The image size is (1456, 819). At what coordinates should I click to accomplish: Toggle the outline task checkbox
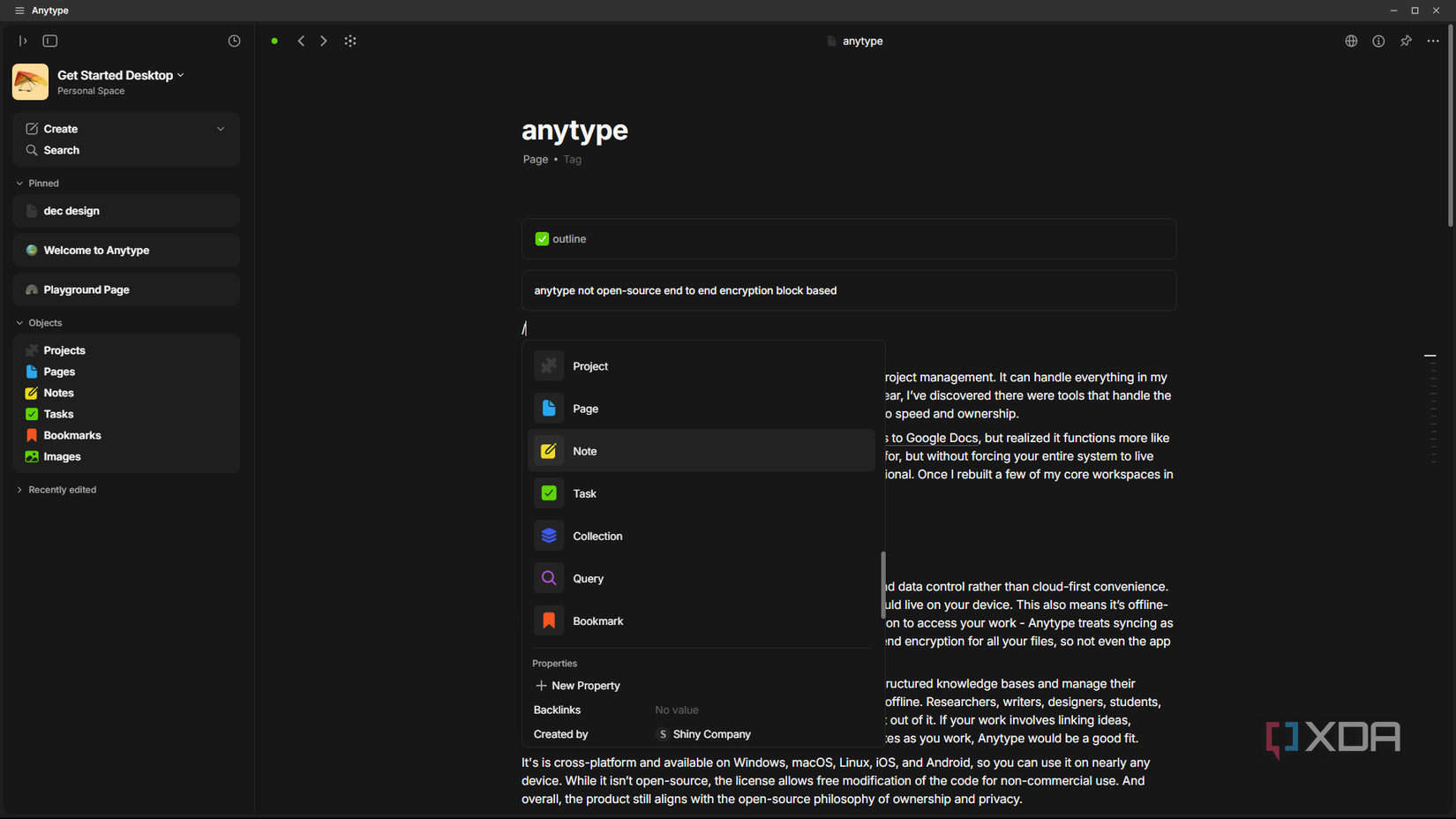click(542, 239)
